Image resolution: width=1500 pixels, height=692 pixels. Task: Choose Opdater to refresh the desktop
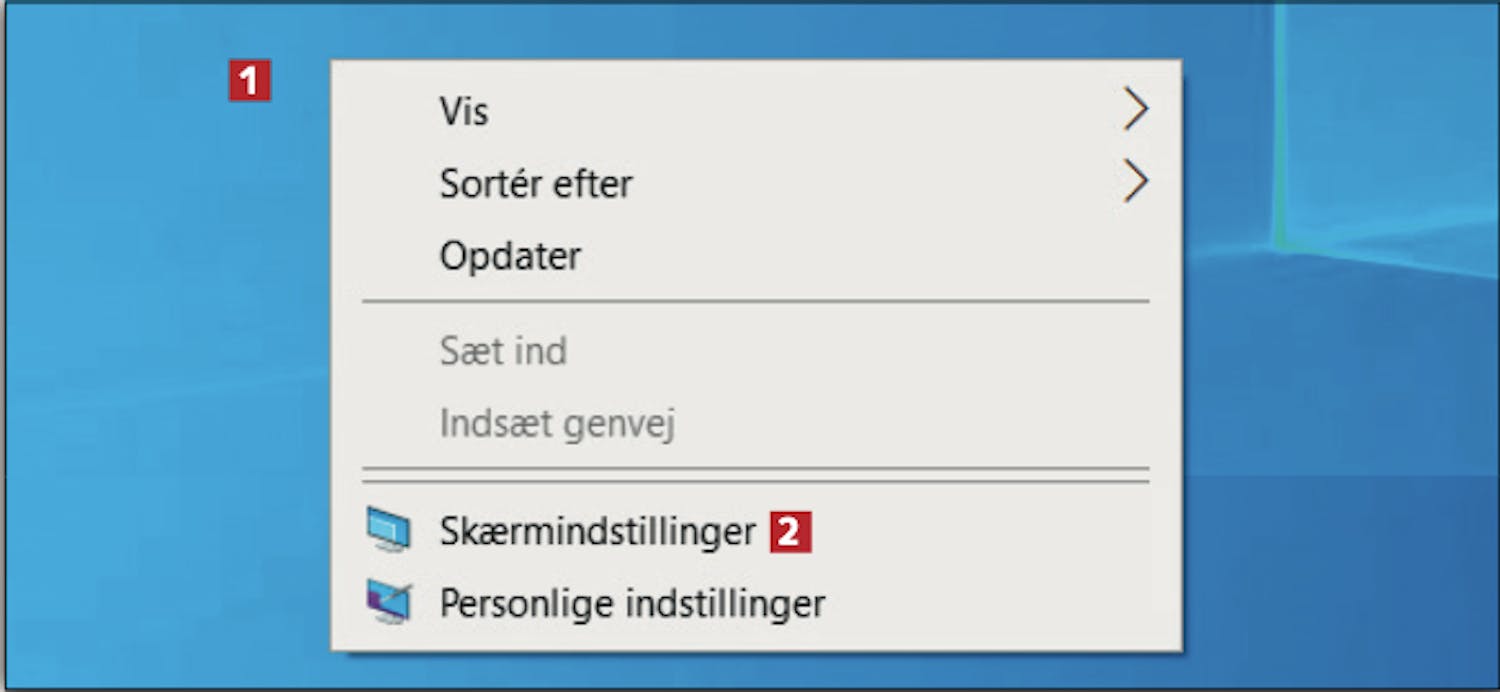(x=756, y=256)
